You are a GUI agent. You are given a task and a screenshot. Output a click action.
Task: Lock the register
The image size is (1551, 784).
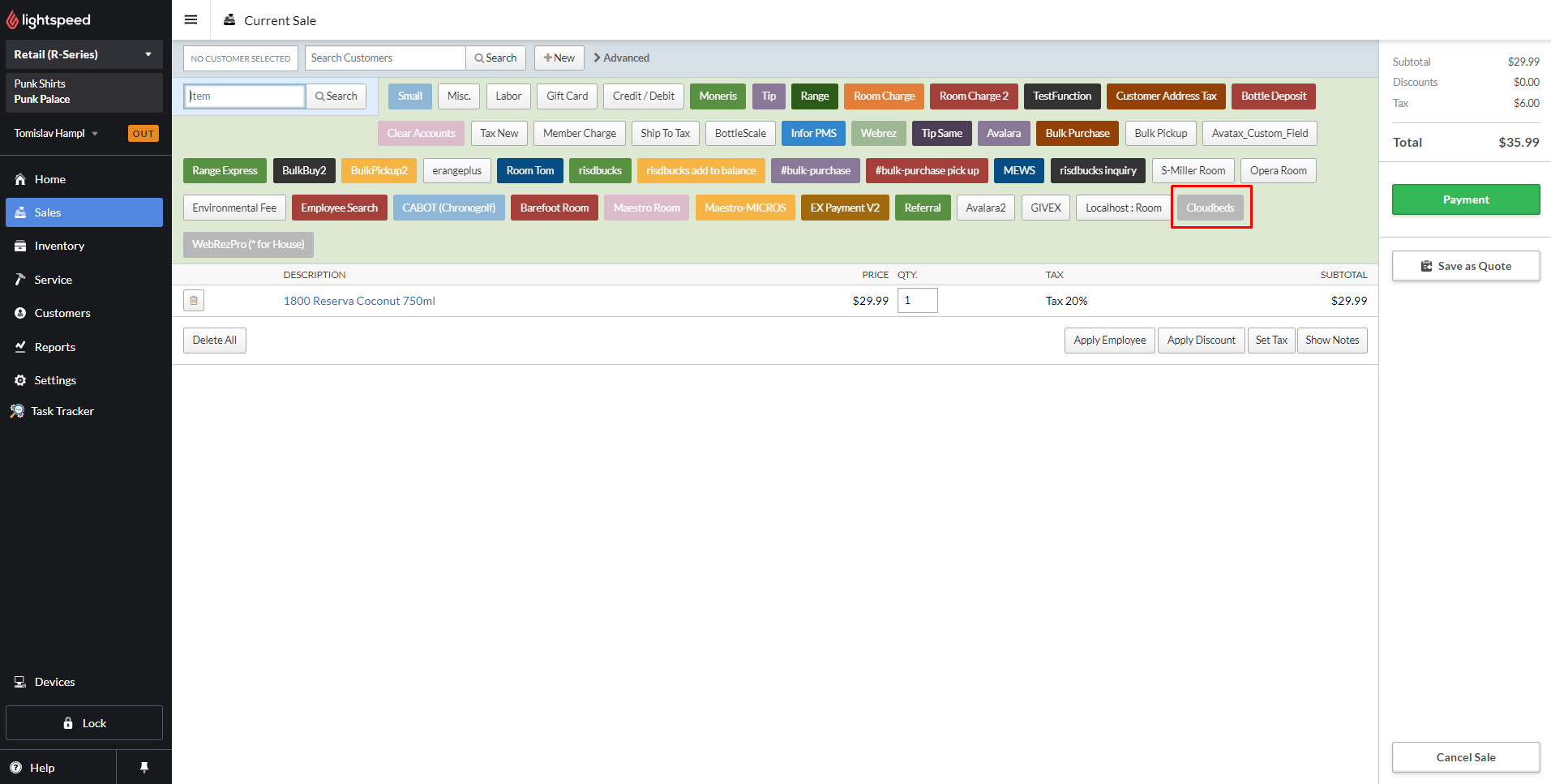[84, 722]
